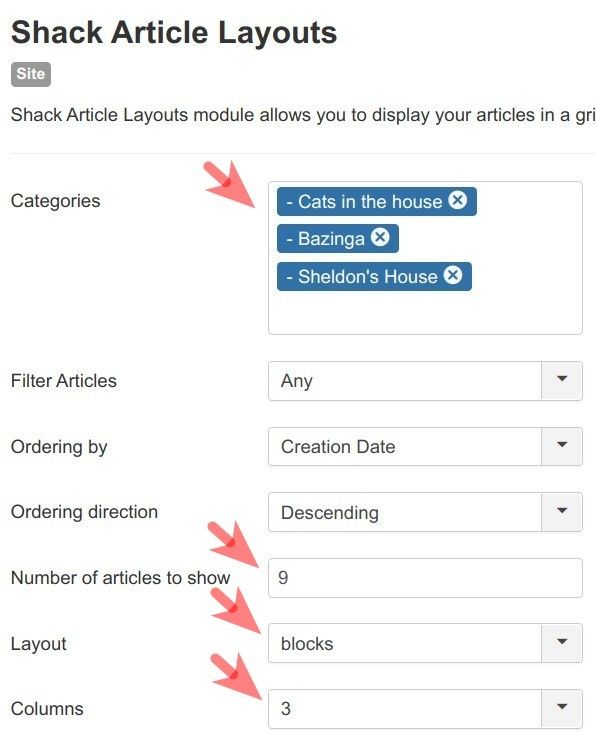Open the Filter Articles dropdown arrow
Screen dimensions: 596x739
562,381
